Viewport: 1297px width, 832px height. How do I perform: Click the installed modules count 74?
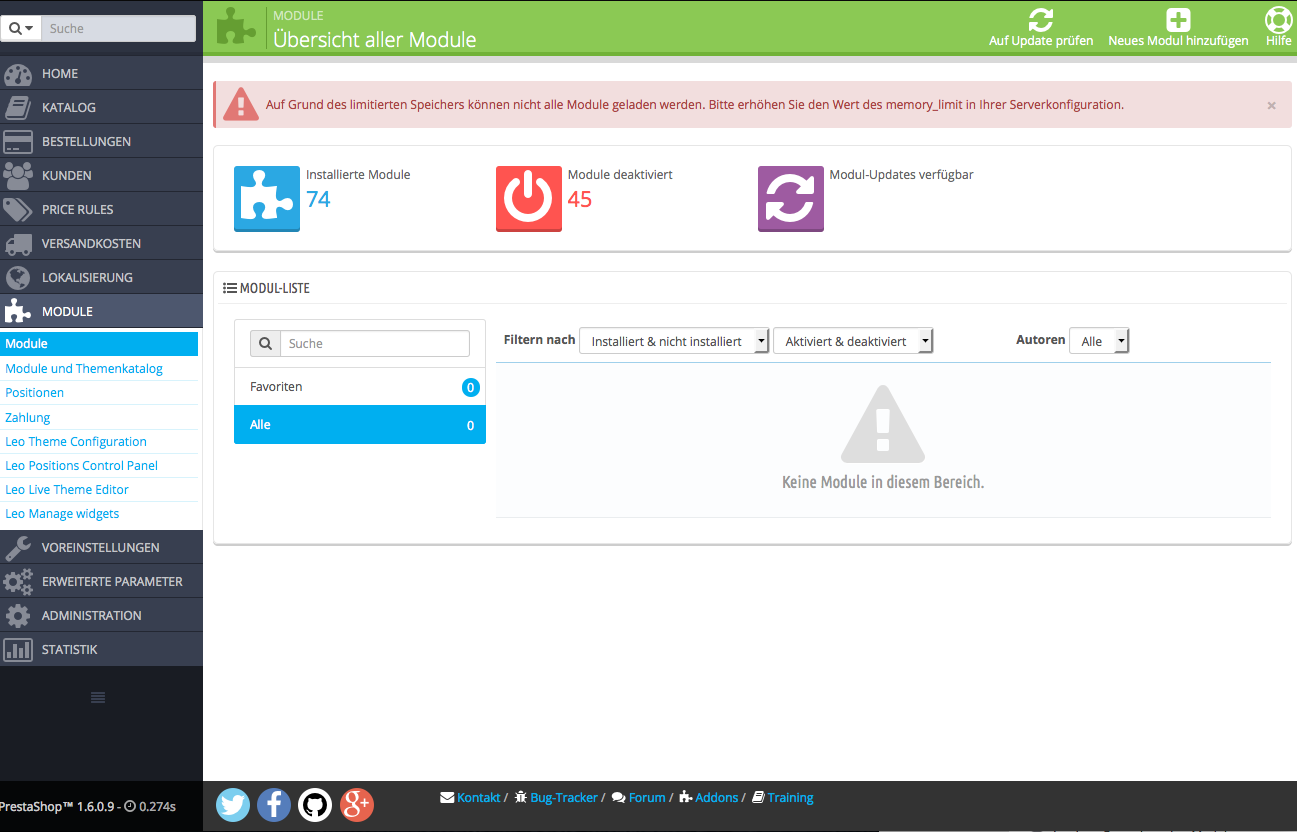coord(318,199)
